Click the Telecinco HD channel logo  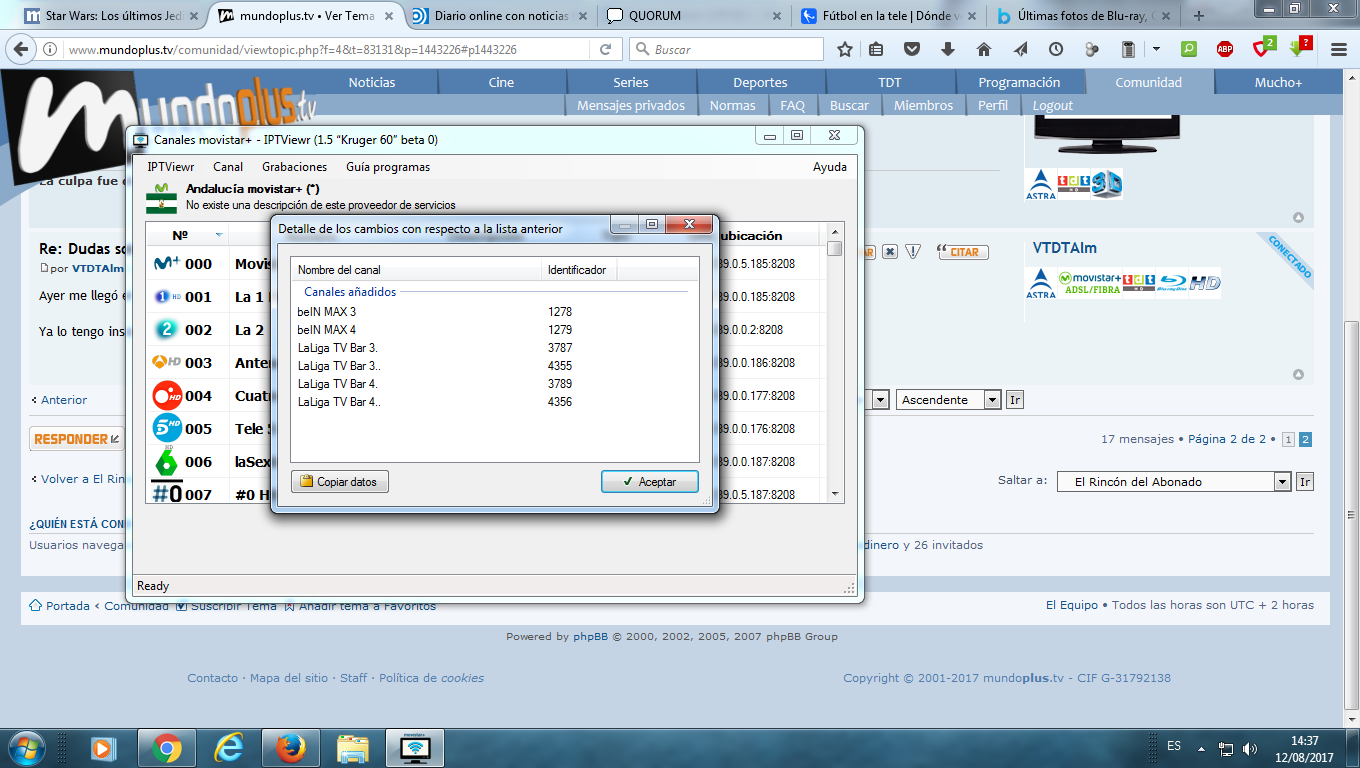(x=166, y=428)
